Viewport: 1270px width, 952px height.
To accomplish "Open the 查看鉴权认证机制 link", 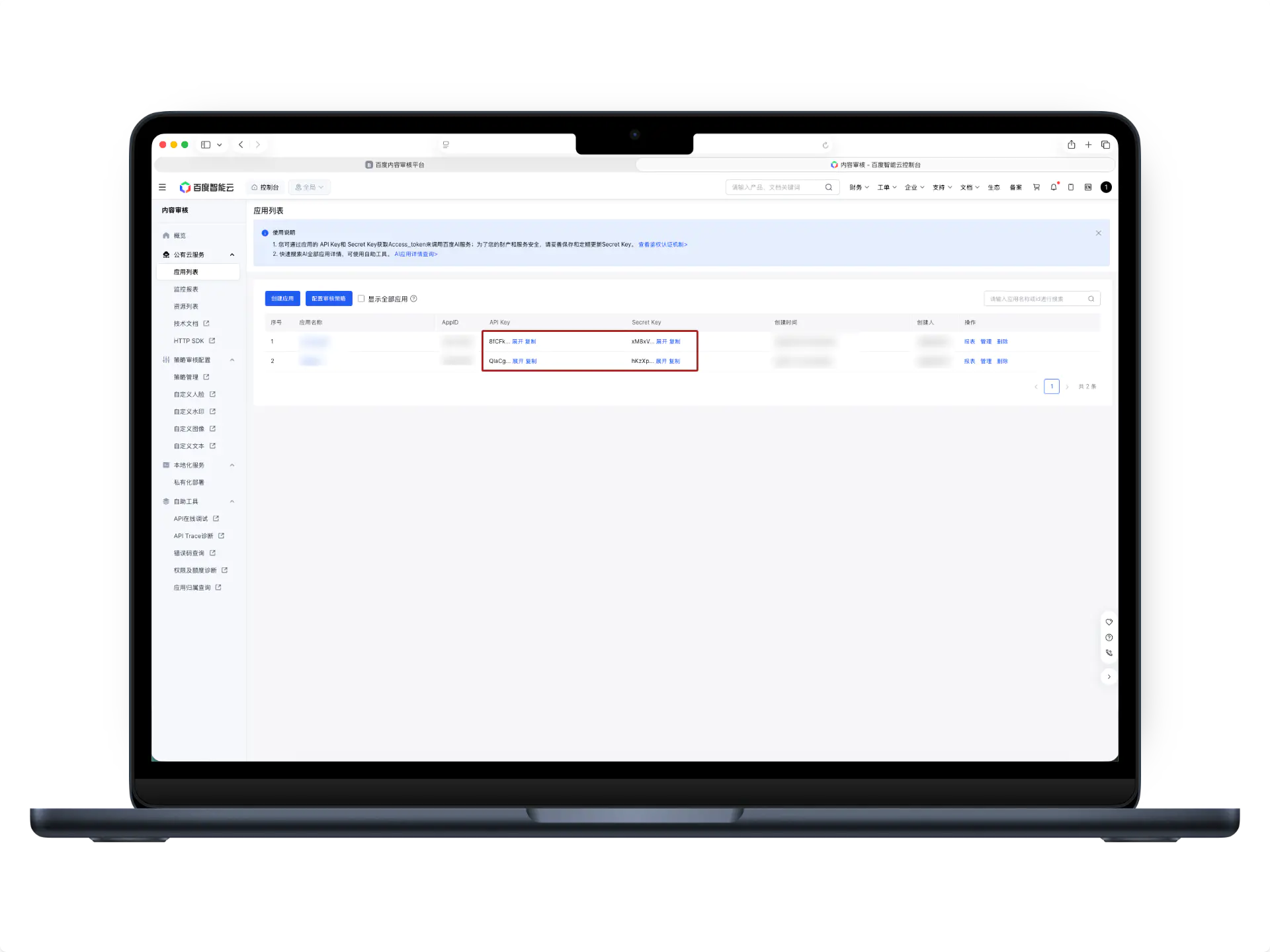I will pos(663,245).
